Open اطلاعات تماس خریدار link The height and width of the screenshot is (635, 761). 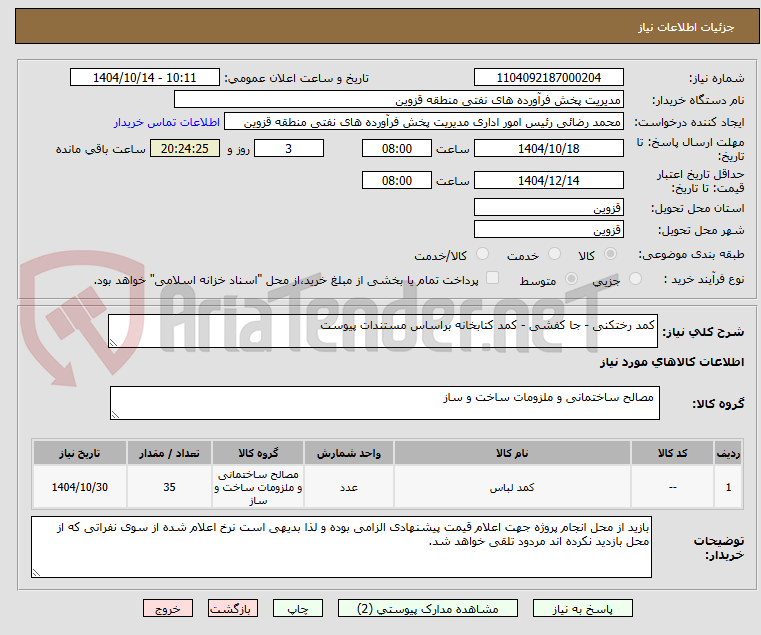click(x=167, y=122)
